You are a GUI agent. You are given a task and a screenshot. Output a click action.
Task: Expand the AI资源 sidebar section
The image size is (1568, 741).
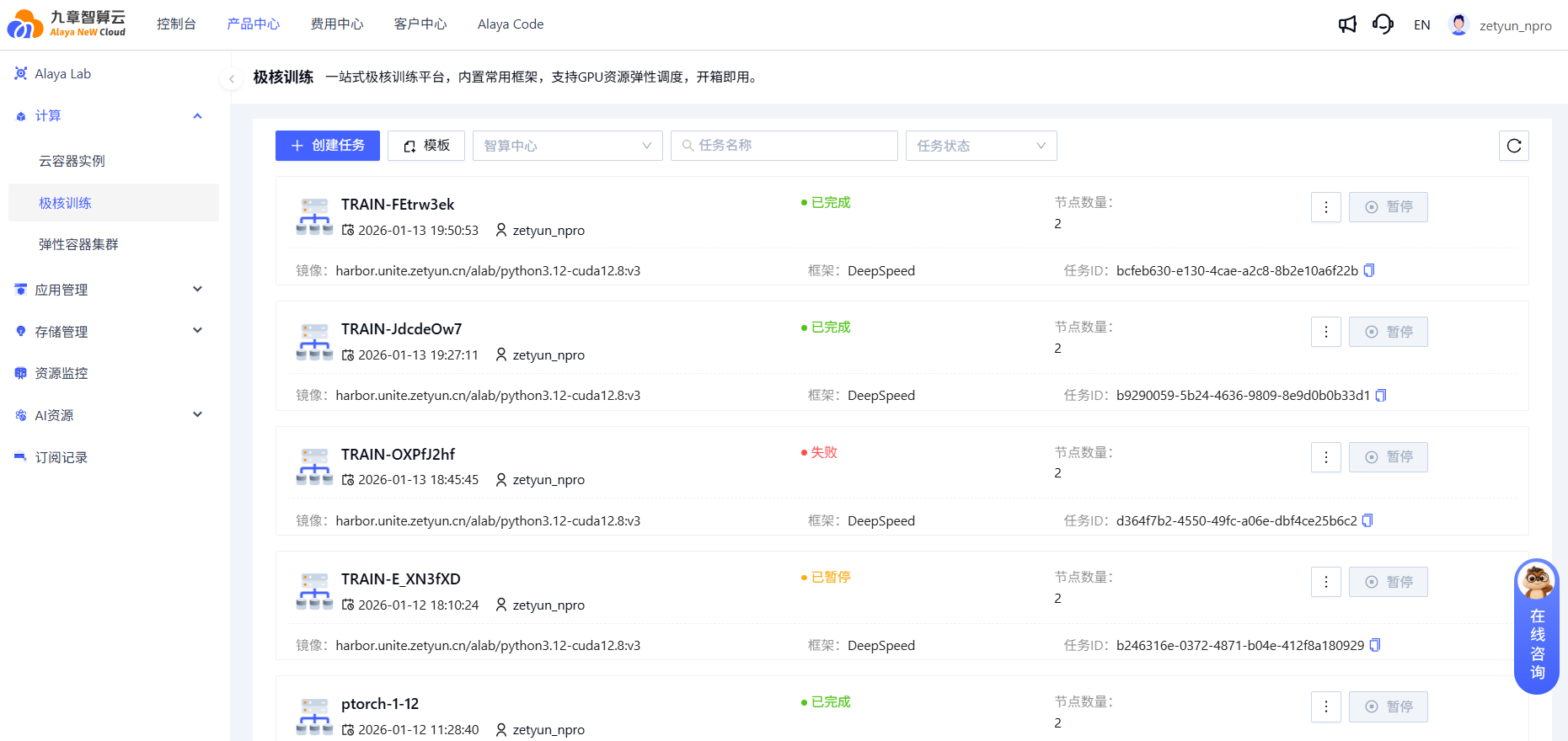pyautogui.click(x=197, y=414)
